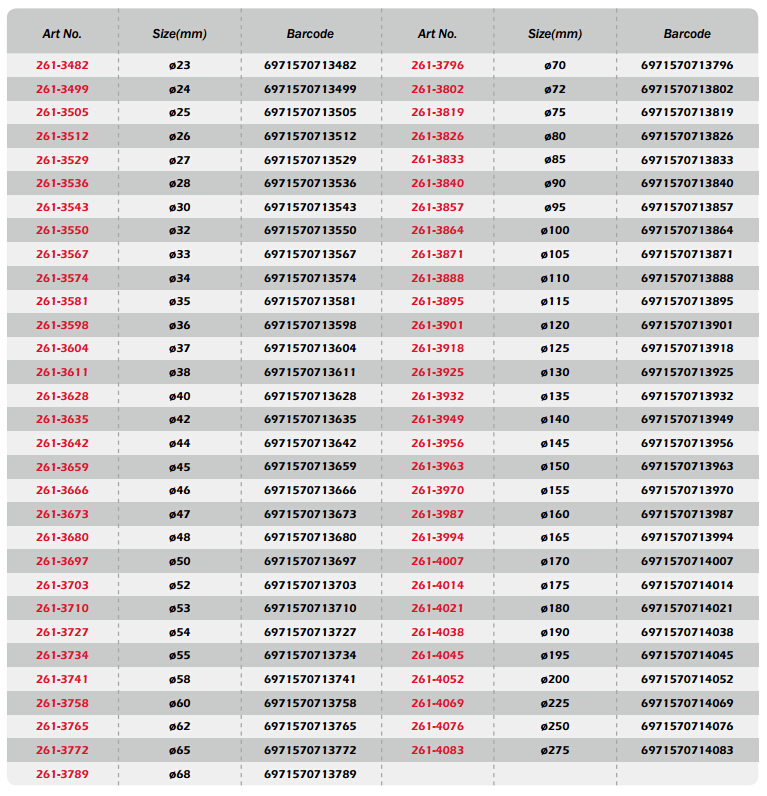Select barcode 6971570713963
Viewport: 767px width, 796px height.
click(687, 467)
